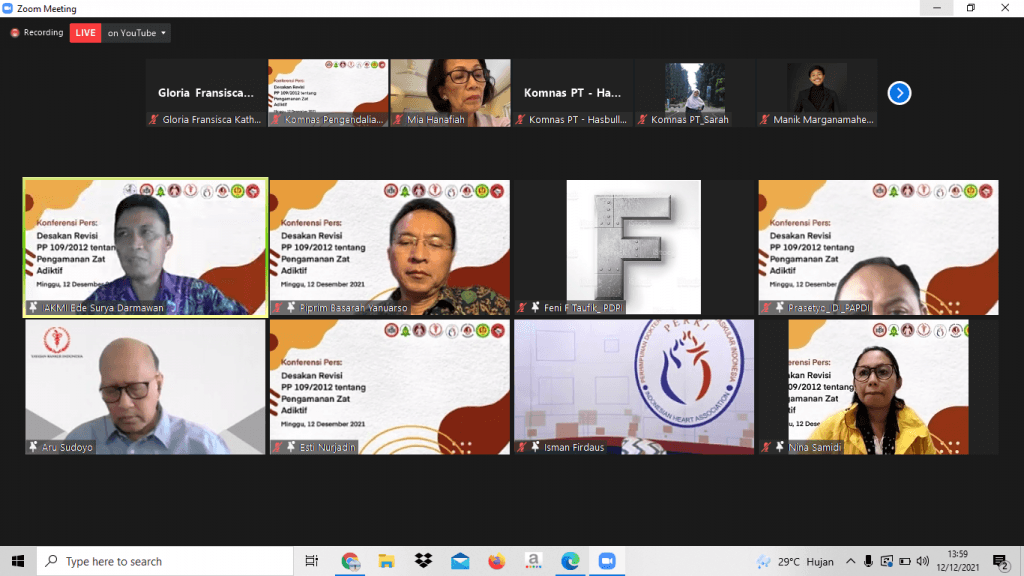Click the red Recording indicator icon

click(14, 33)
